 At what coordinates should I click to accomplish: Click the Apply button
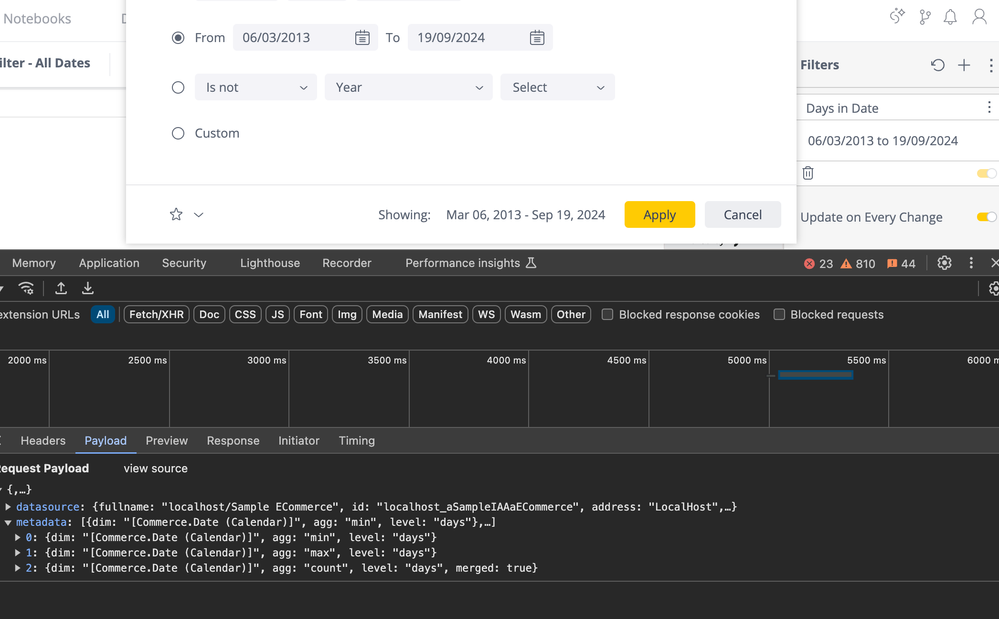point(659,215)
